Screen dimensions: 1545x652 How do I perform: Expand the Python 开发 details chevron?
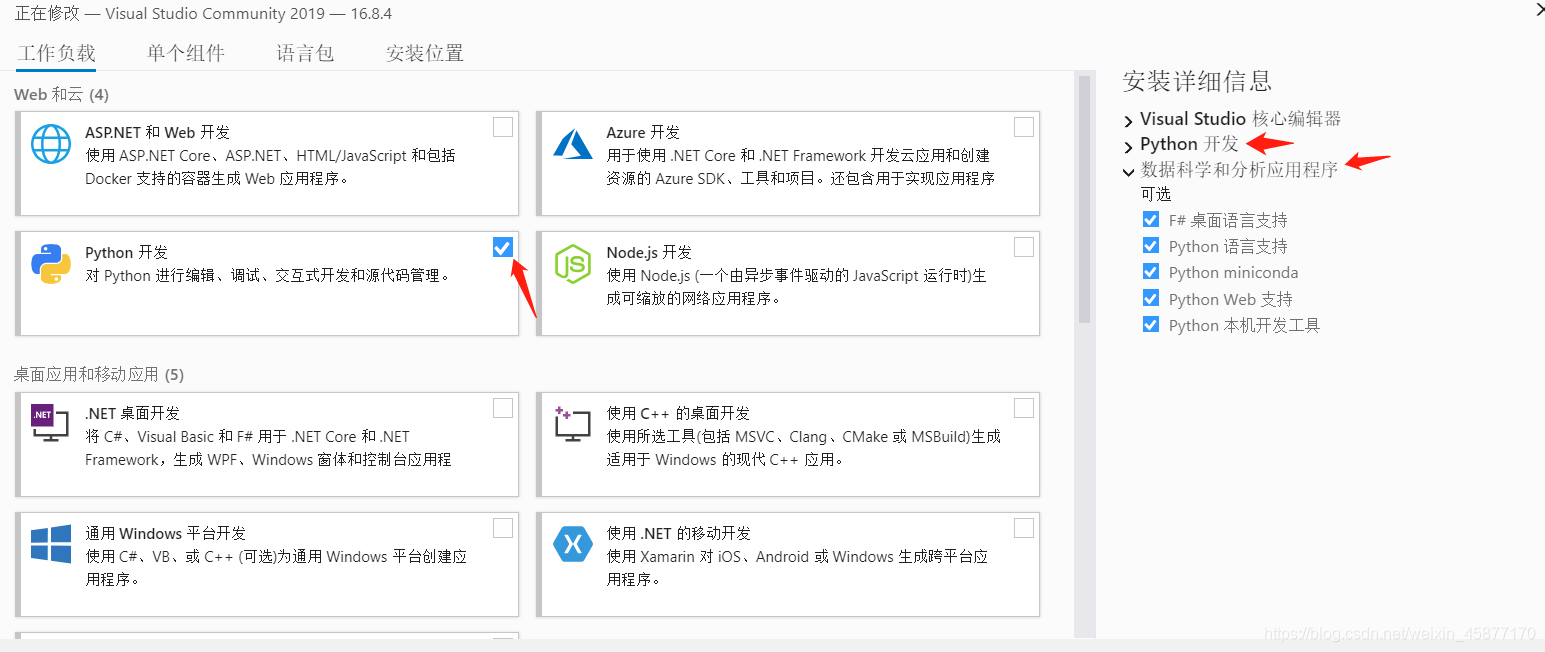click(1129, 146)
